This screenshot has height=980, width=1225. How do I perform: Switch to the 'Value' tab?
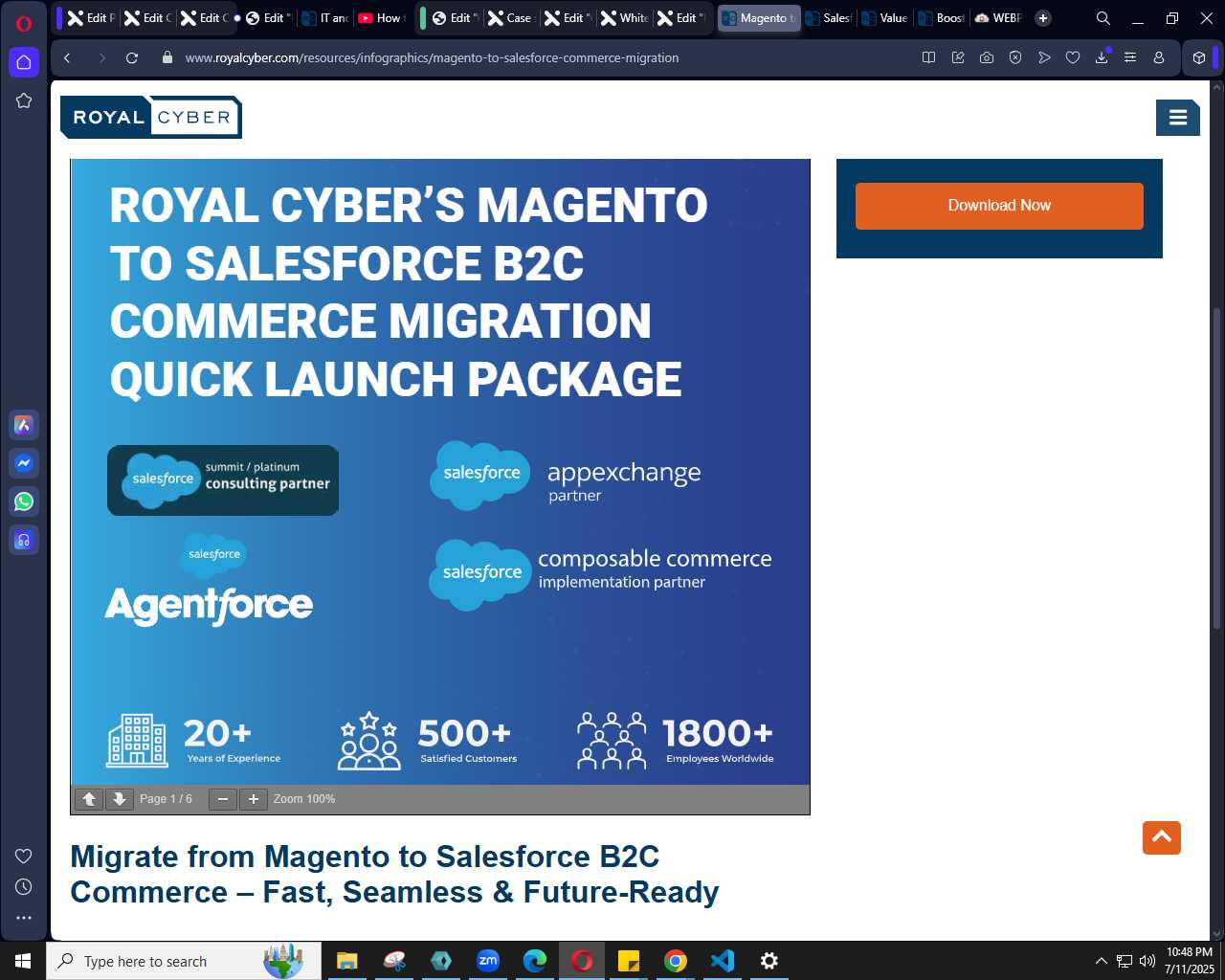pyautogui.click(x=885, y=18)
